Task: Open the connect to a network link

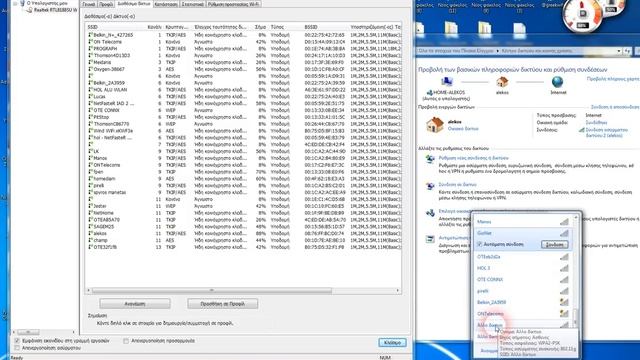Action: (x=458, y=184)
